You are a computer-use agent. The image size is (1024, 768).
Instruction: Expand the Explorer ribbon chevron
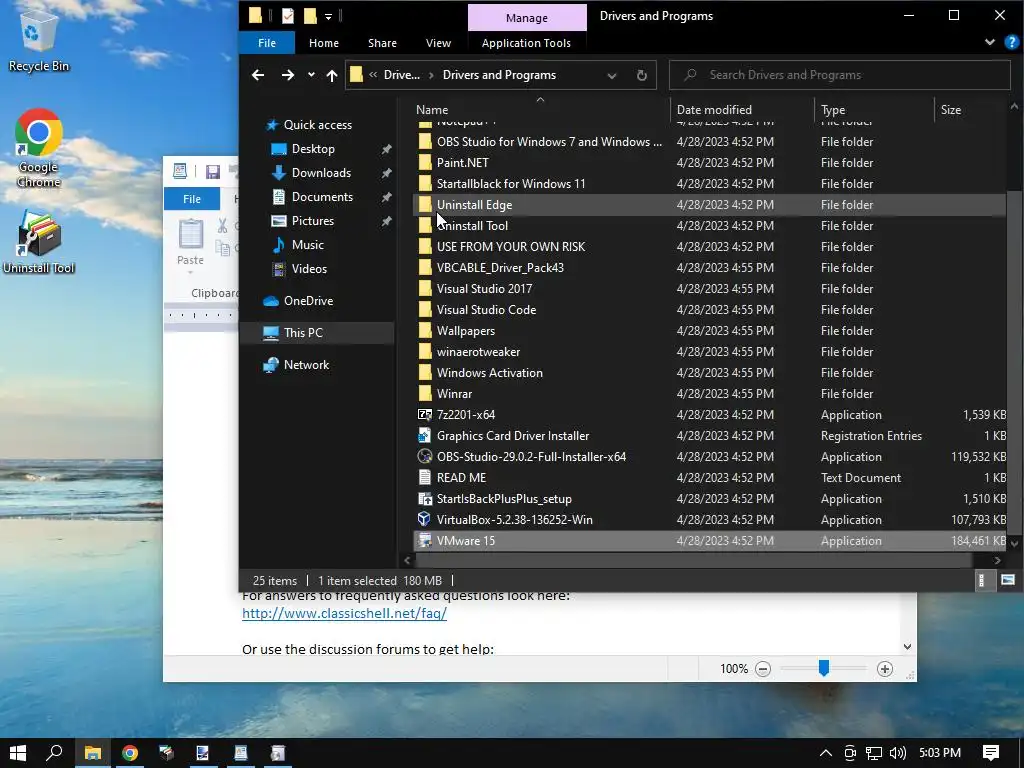pos(990,42)
